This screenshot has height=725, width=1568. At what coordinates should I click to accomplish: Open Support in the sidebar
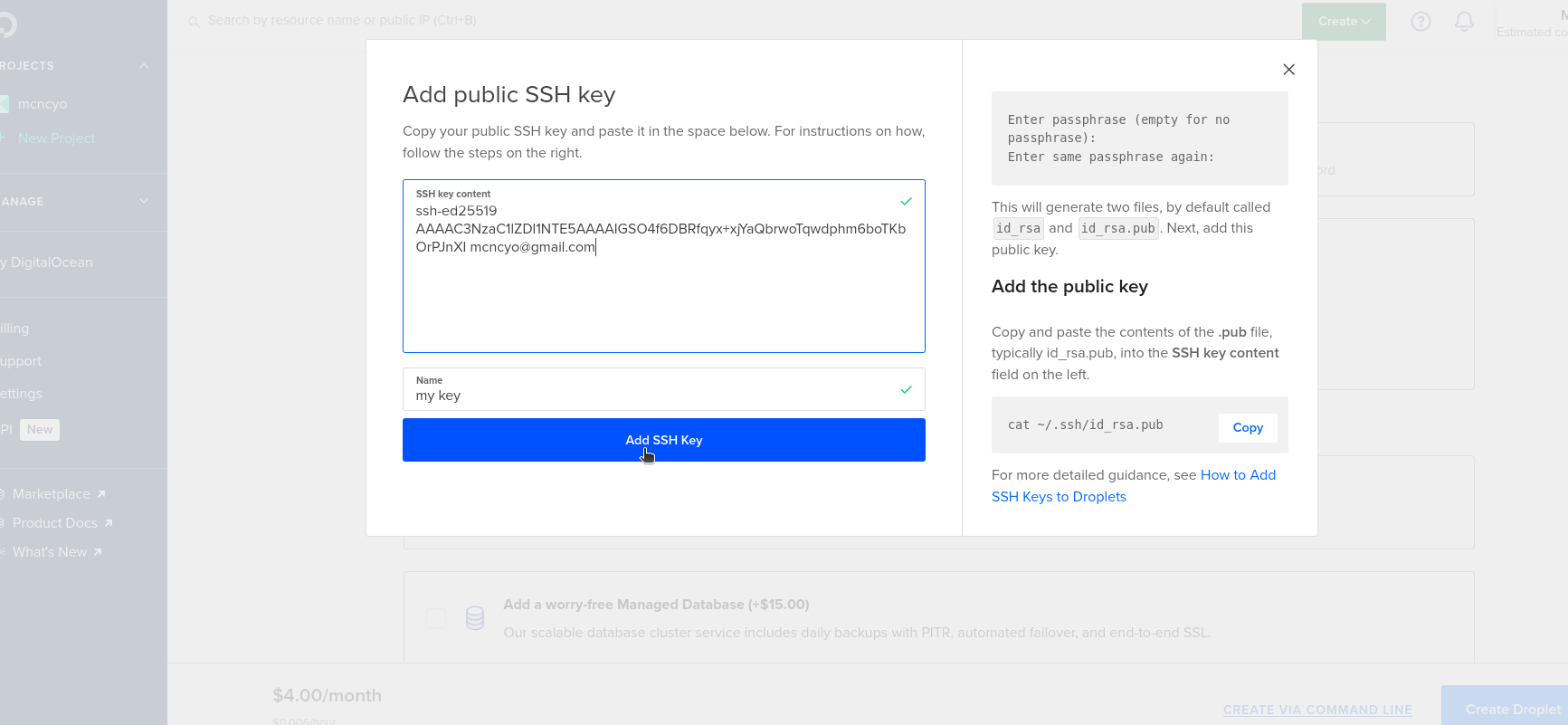coord(21,361)
